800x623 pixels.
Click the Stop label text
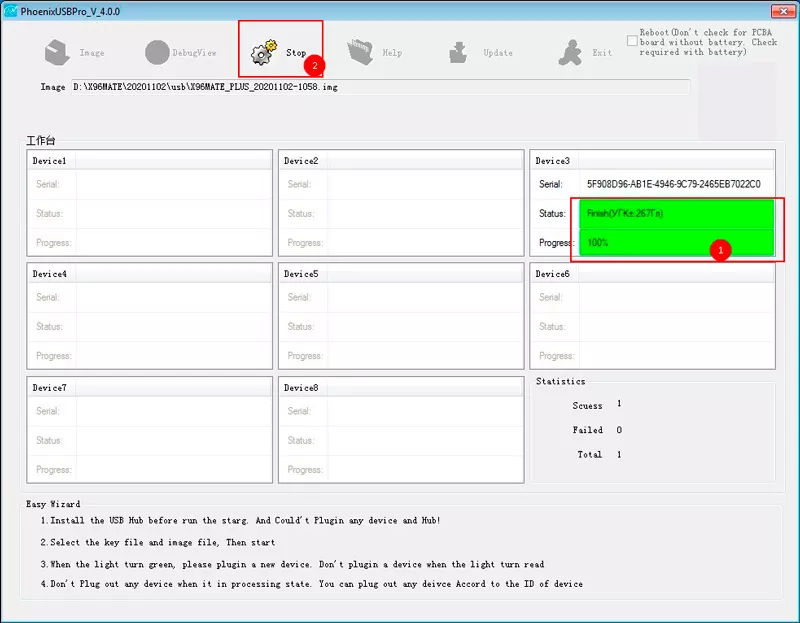(x=296, y=53)
